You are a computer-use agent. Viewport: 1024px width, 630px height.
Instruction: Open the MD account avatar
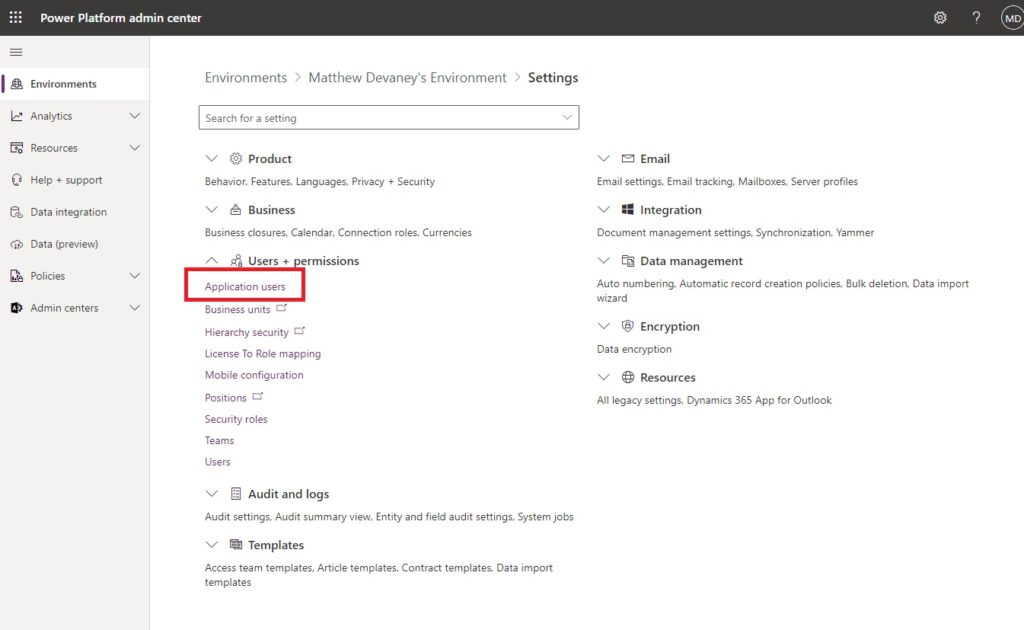pyautogui.click(x=1012, y=18)
